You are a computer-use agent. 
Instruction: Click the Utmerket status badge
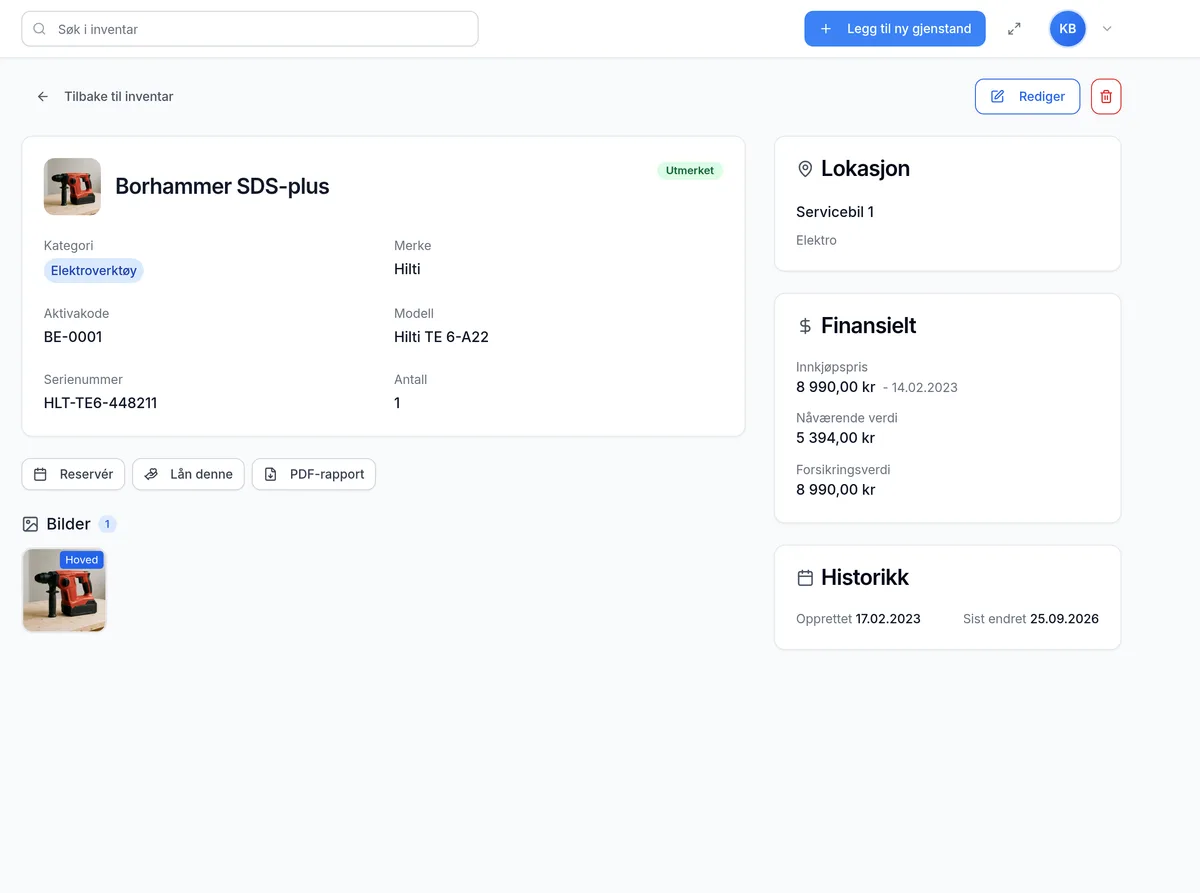click(690, 171)
